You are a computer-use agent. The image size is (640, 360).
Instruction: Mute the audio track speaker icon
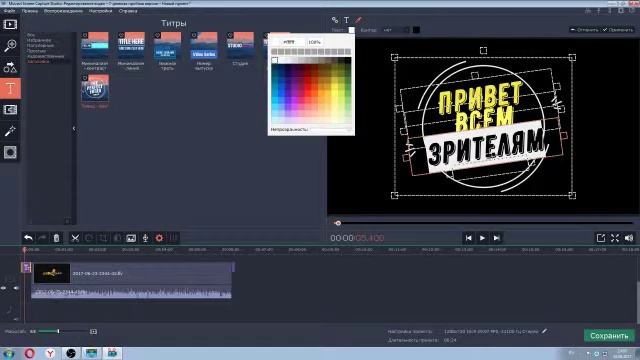(16, 319)
